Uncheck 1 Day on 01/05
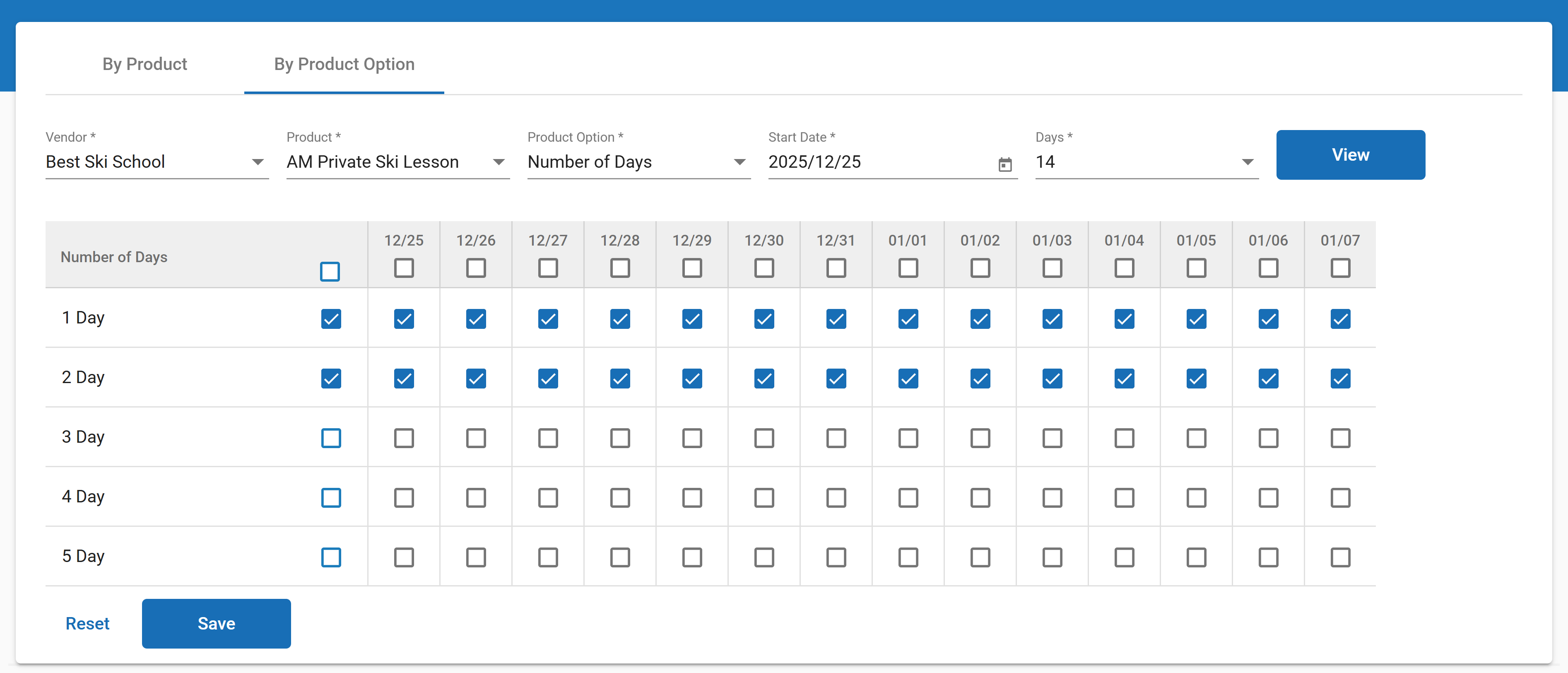 click(x=1195, y=318)
